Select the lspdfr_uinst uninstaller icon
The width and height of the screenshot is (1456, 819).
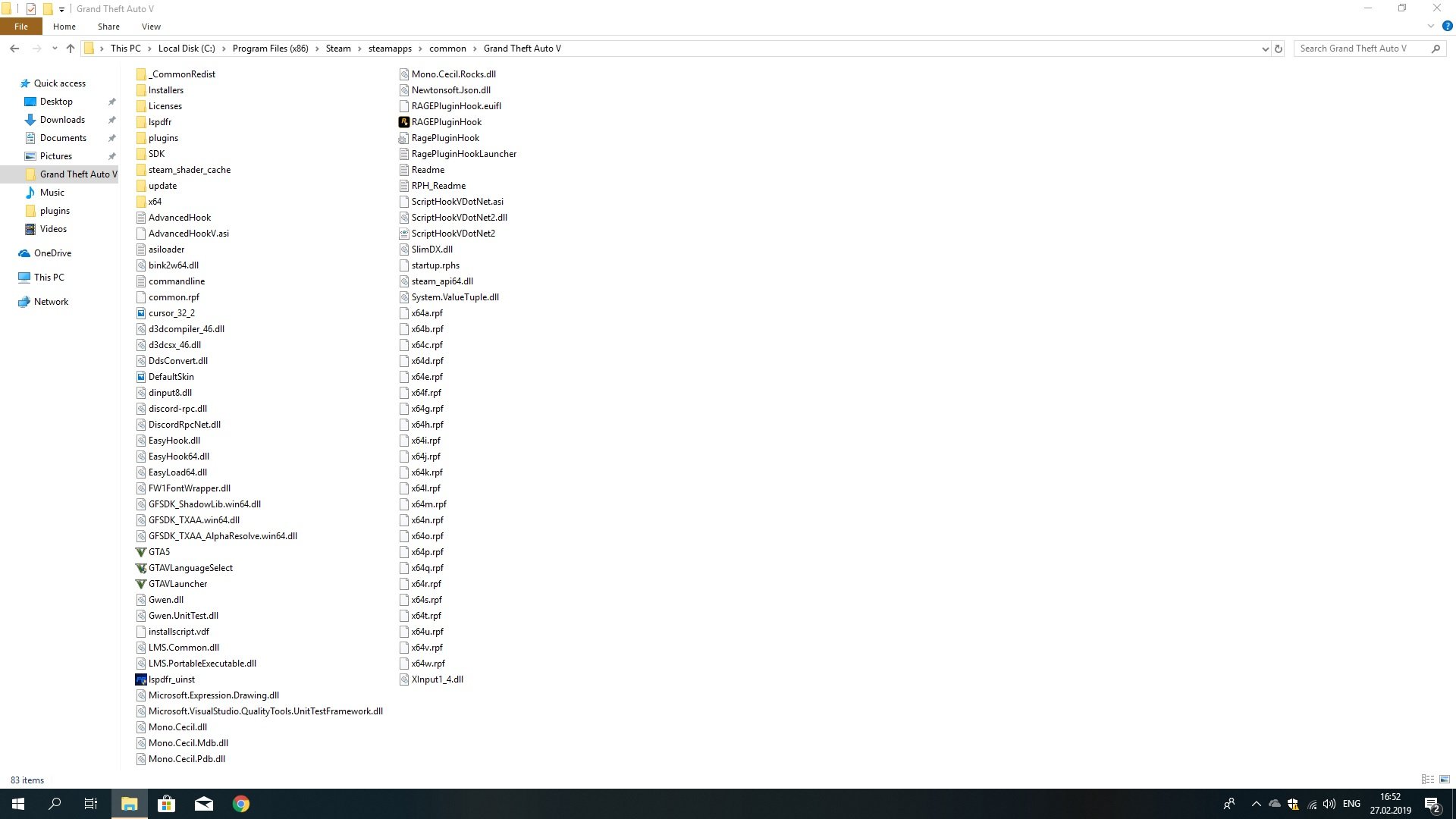[141, 679]
